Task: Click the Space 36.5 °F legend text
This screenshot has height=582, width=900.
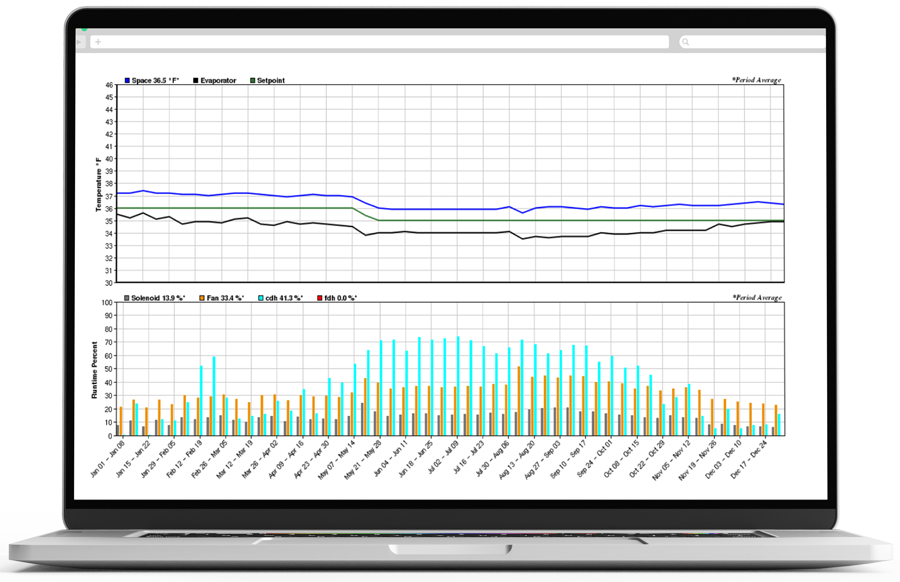Action: pyautogui.click(x=155, y=80)
